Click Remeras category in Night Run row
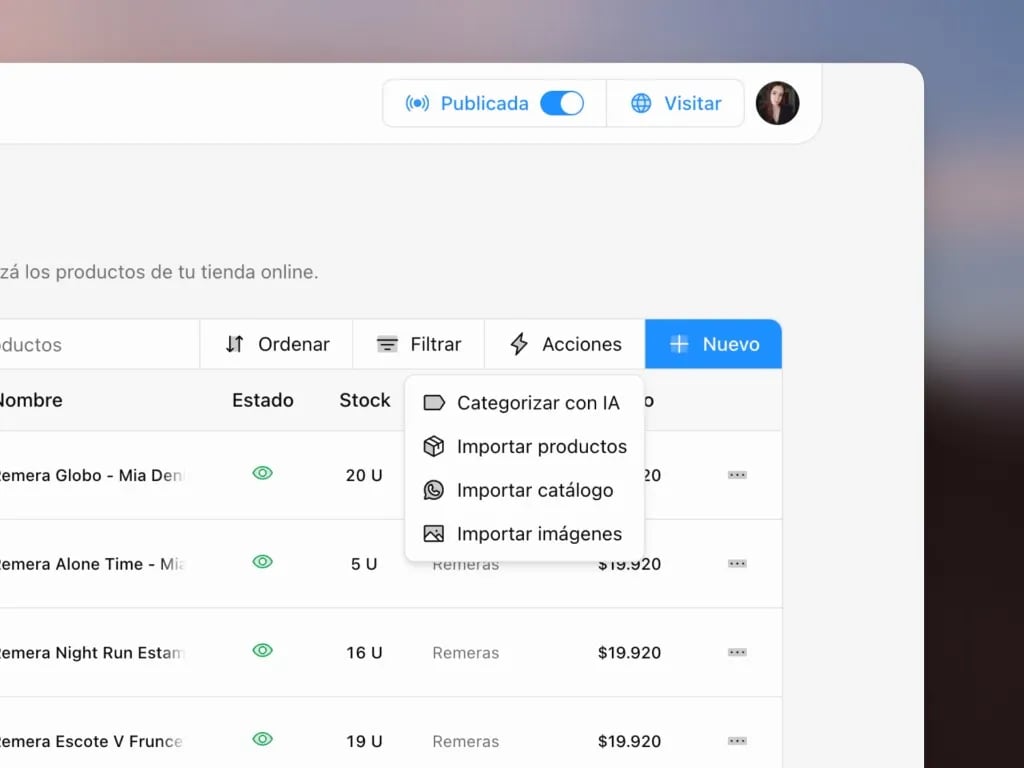1024x768 pixels. [x=466, y=653]
